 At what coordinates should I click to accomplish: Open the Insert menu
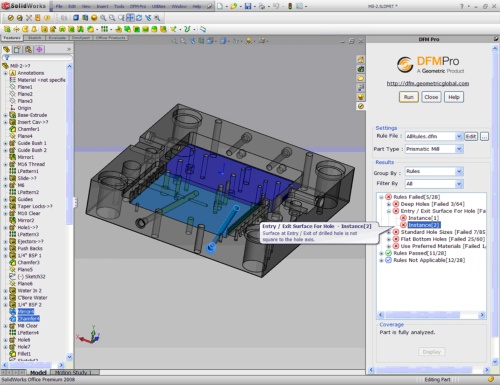[102, 6]
